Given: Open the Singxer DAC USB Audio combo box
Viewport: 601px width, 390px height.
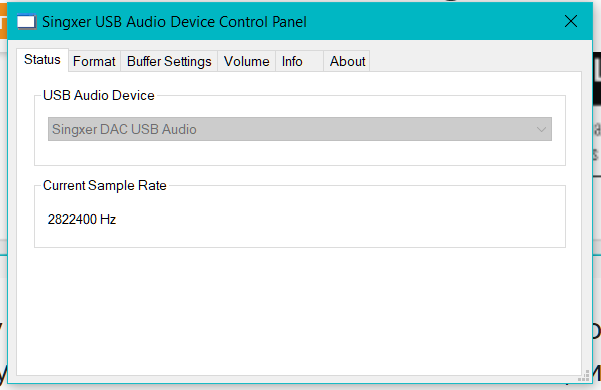Looking at the screenshot, I should pos(300,129).
